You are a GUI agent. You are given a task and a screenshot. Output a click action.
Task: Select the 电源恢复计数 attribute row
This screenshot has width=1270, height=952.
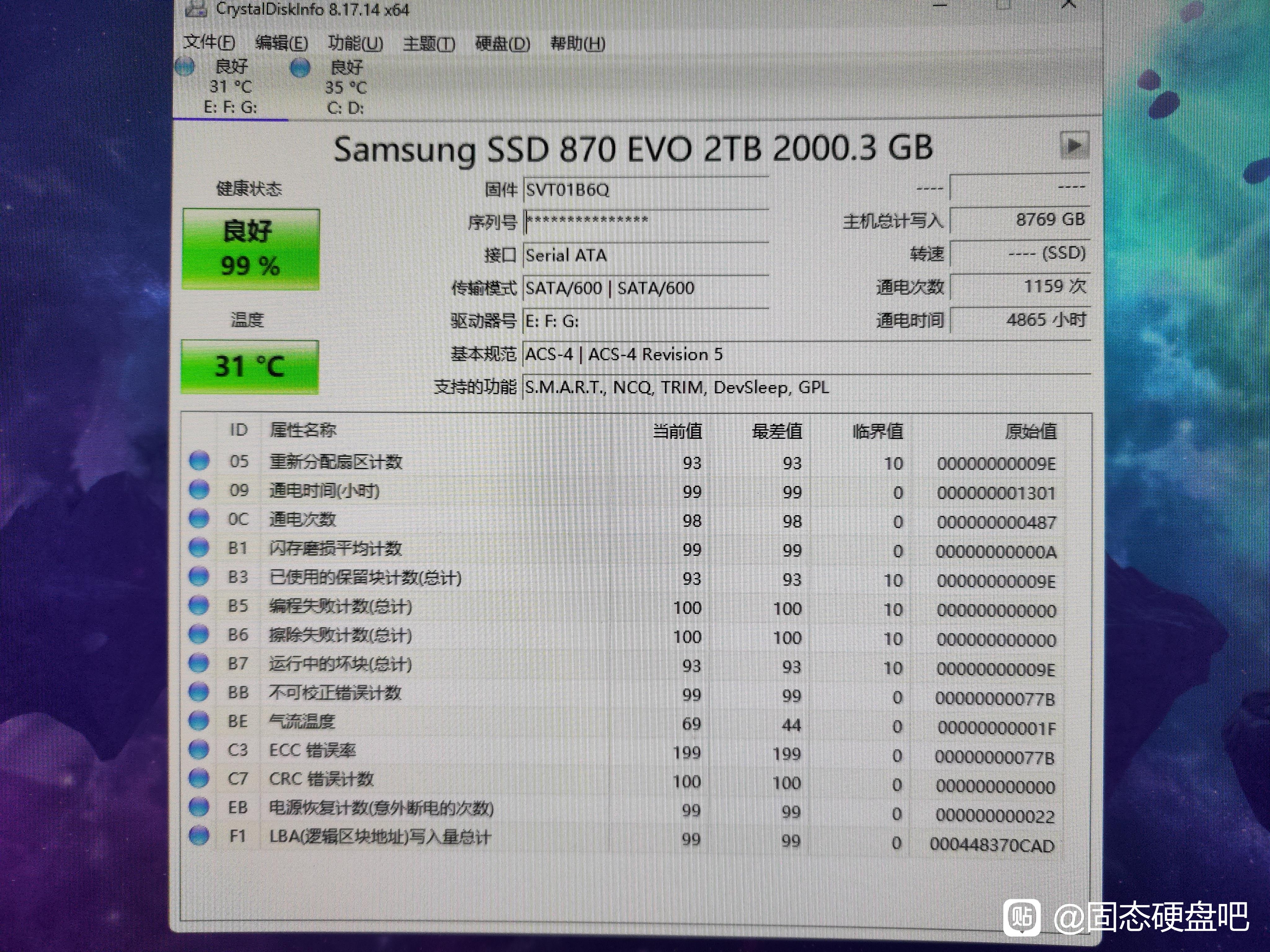pos(623,811)
